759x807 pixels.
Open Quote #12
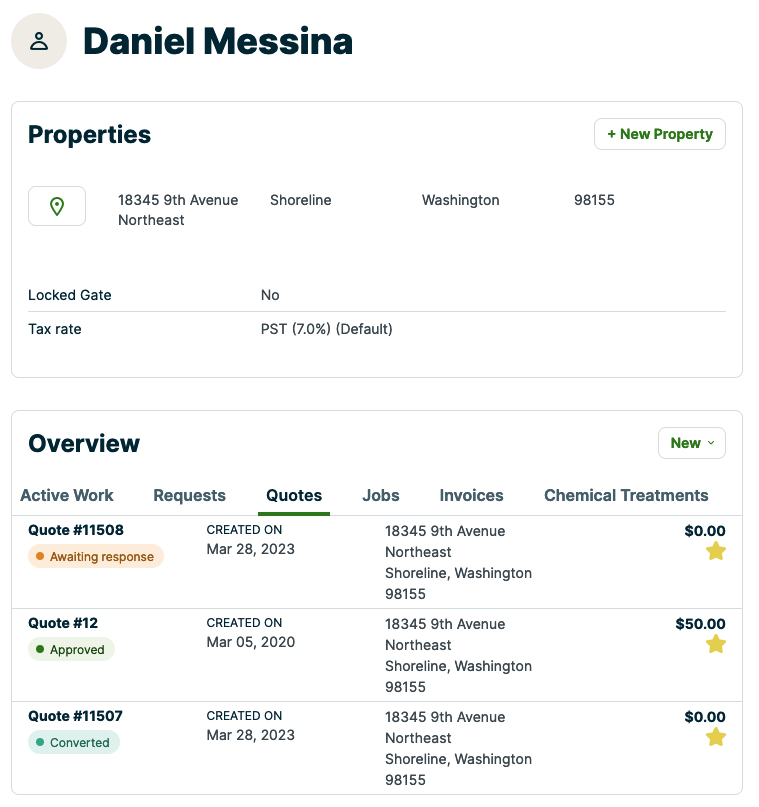(x=62, y=623)
